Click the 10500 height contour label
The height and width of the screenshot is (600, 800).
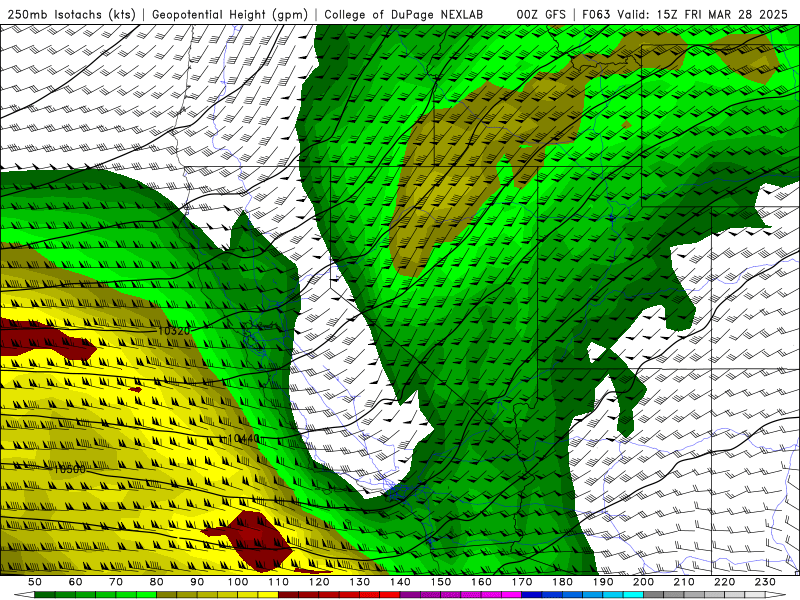click(x=69, y=469)
